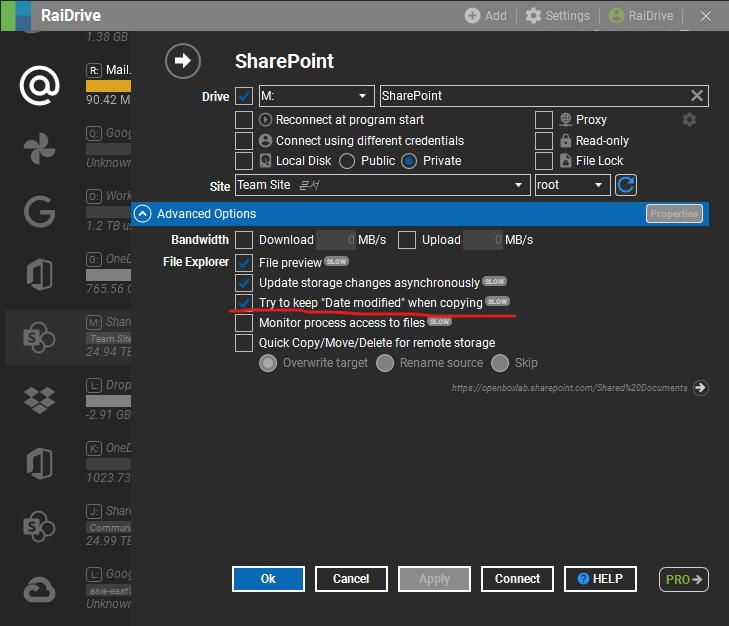
Task: Select the Google G icon in sidebar
Action: [x=40, y=211]
